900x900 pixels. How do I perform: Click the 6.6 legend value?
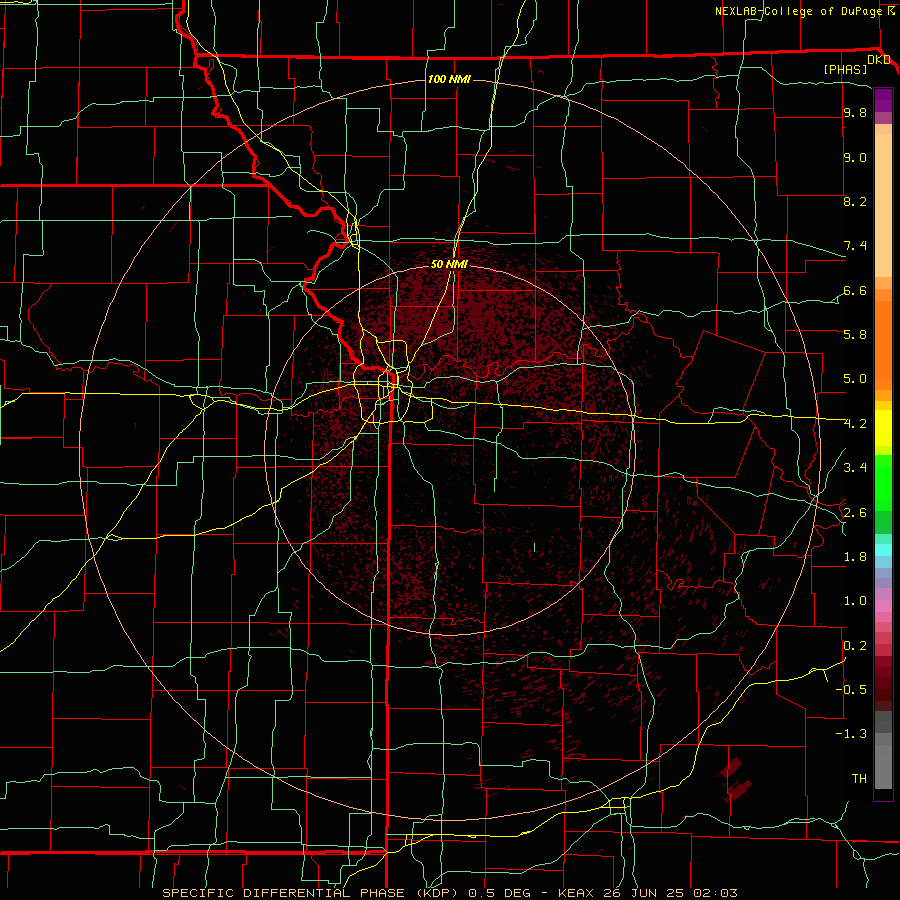coord(855,290)
